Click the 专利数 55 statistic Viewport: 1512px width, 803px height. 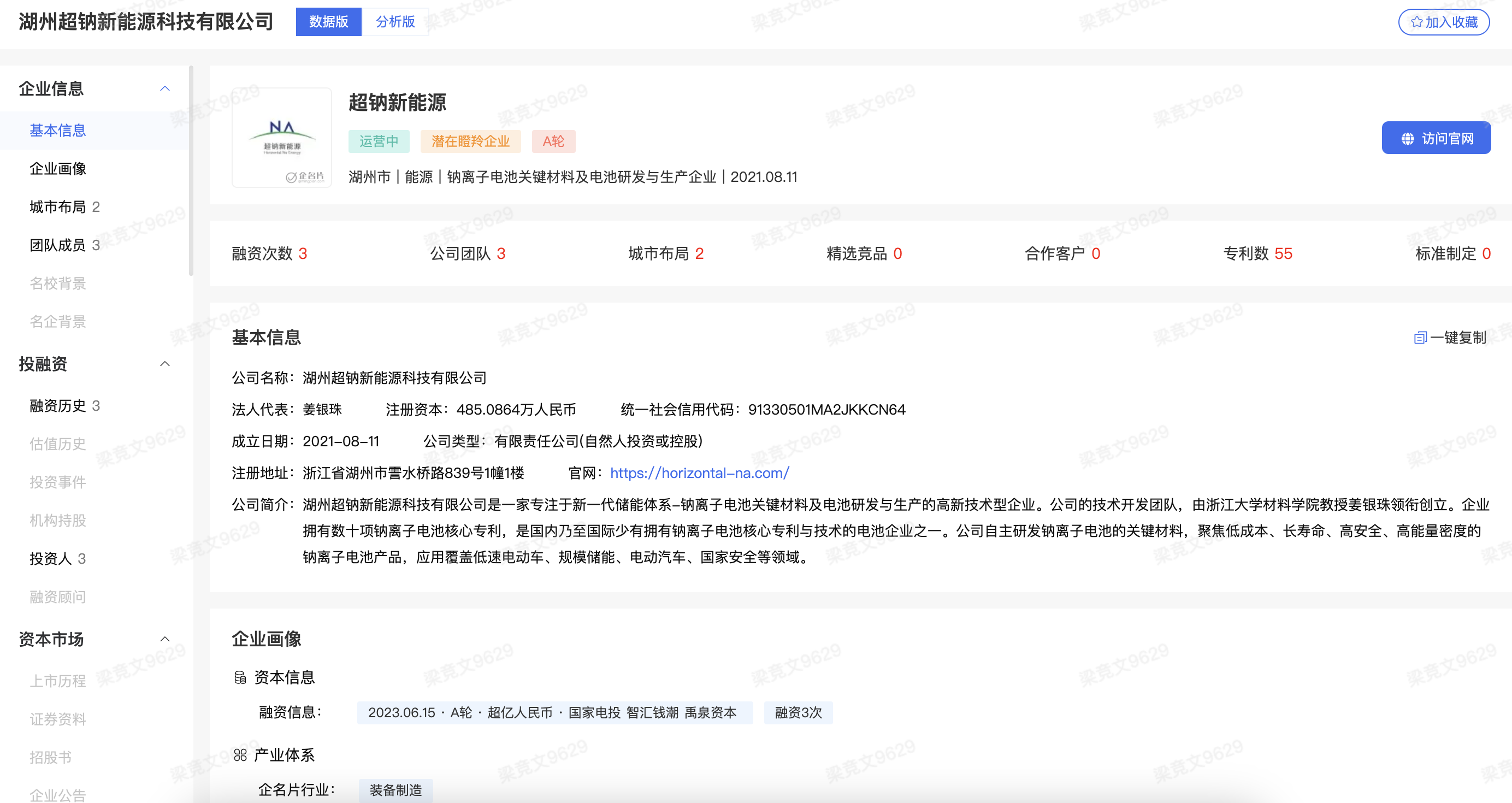[x=1257, y=253]
